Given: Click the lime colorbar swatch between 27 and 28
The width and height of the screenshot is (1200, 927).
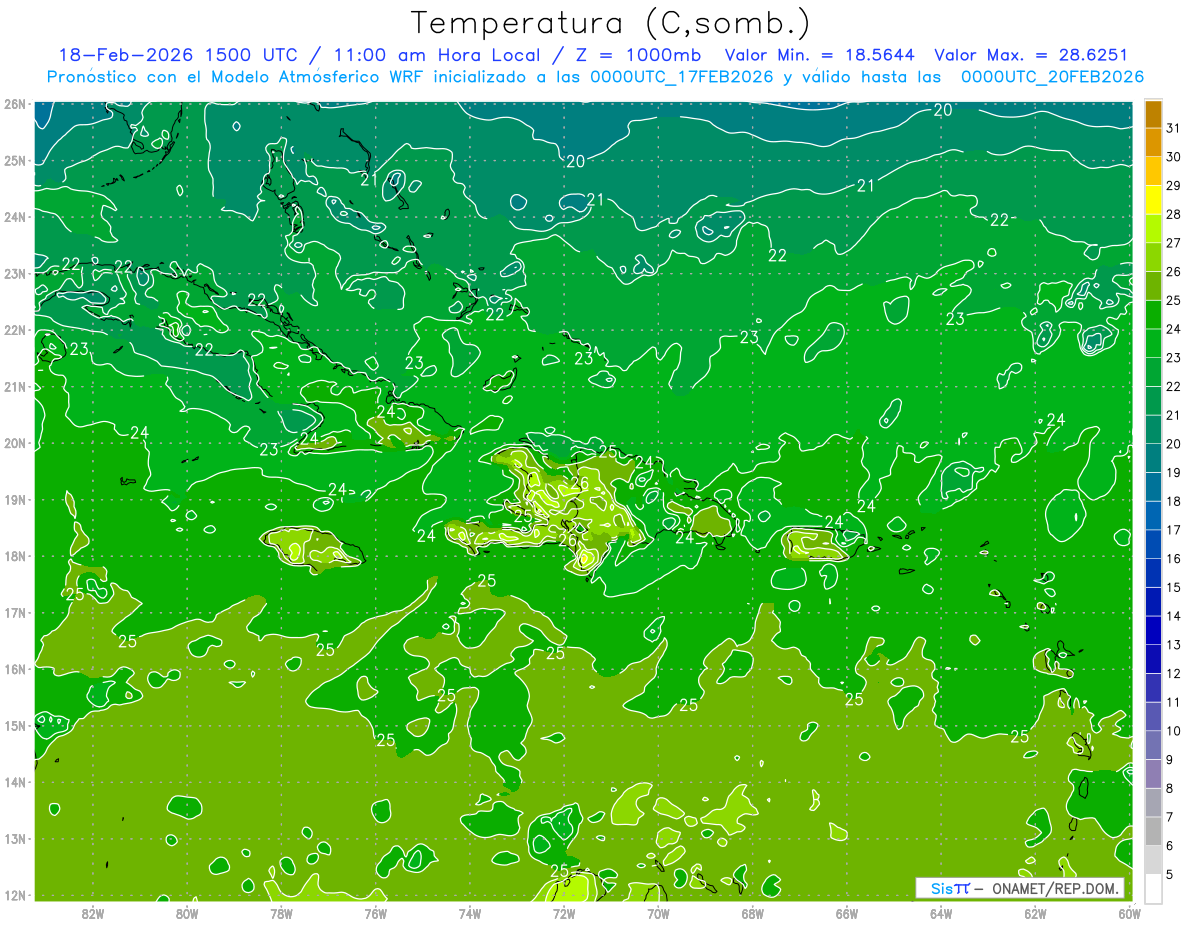Looking at the screenshot, I should [x=1153, y=229].
